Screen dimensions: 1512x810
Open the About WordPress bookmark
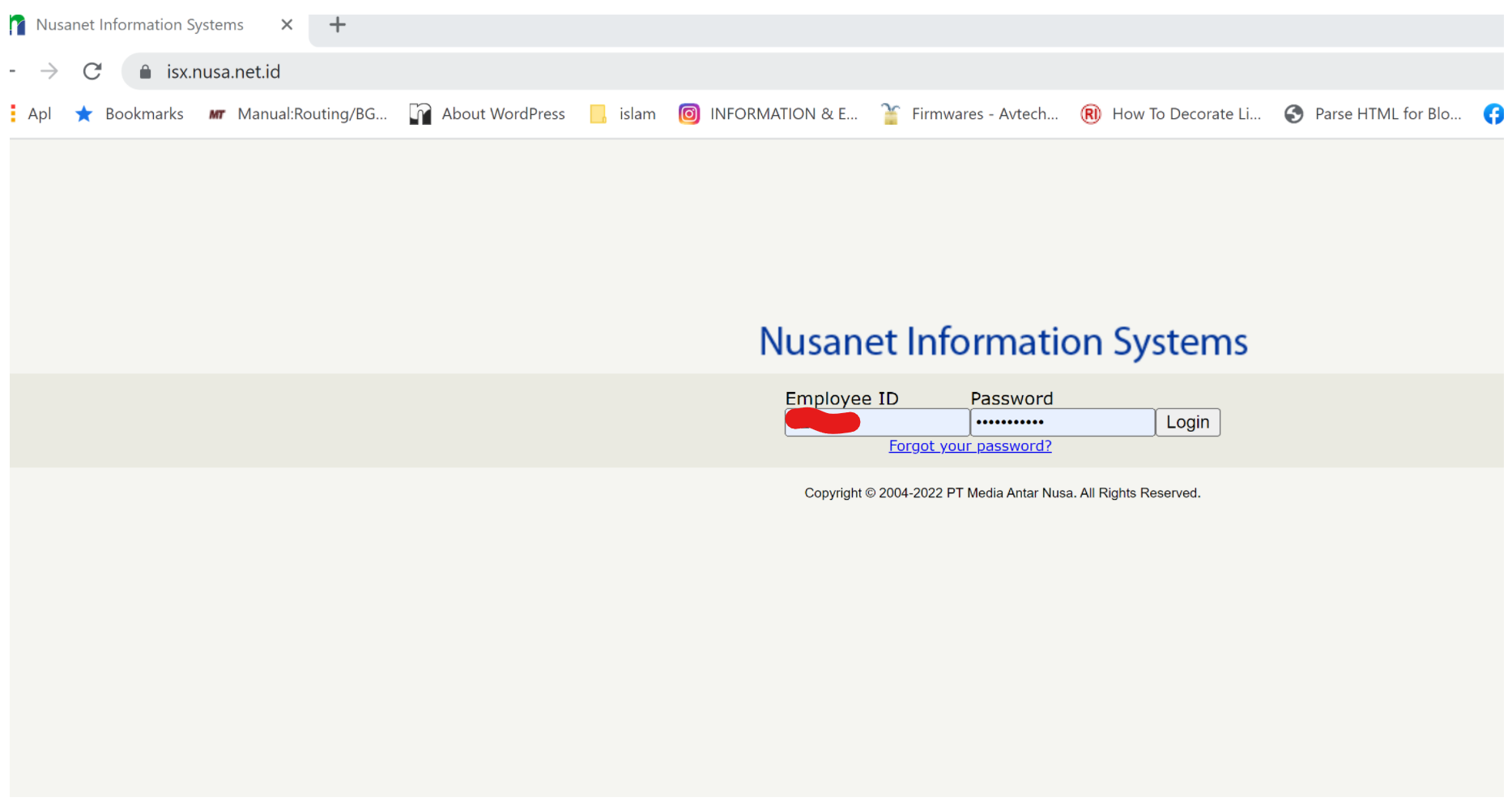[488, 114]
